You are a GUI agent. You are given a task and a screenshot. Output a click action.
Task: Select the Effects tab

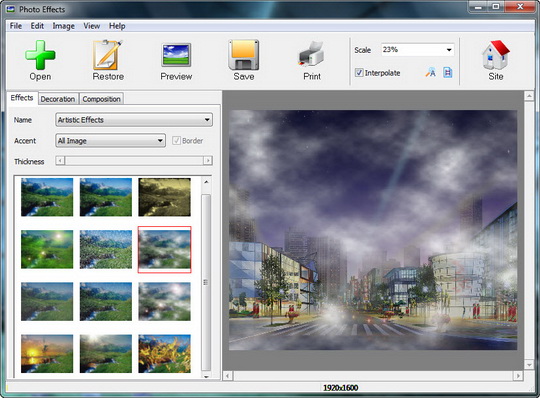pyautogui.click(x=22, y=98)
